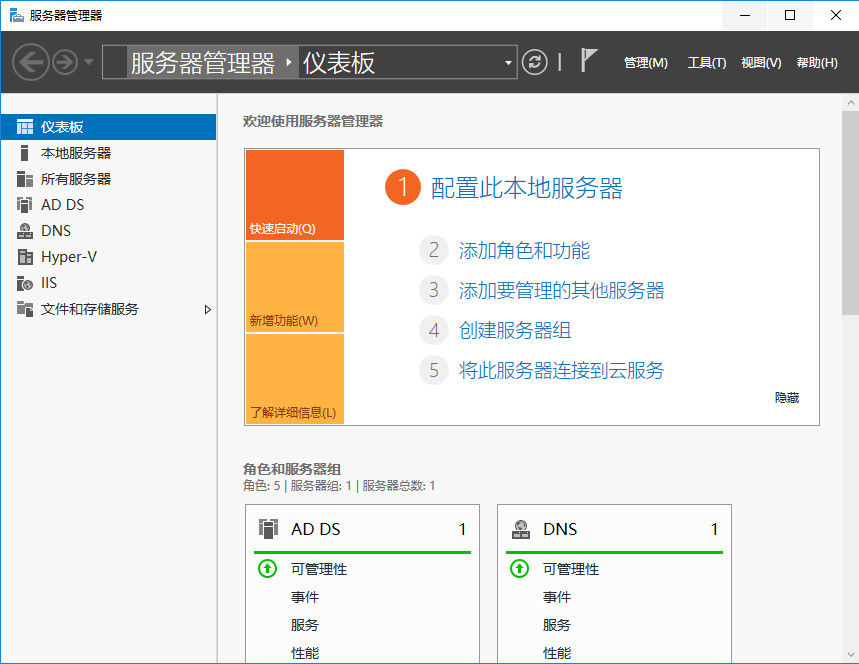Click 事件 under the DNS tile

tap(557, 597)
